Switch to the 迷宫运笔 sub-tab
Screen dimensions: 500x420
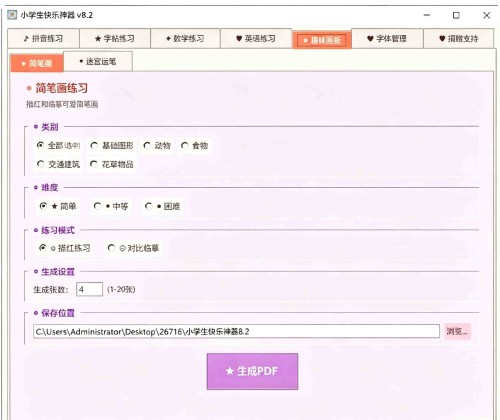98,61
